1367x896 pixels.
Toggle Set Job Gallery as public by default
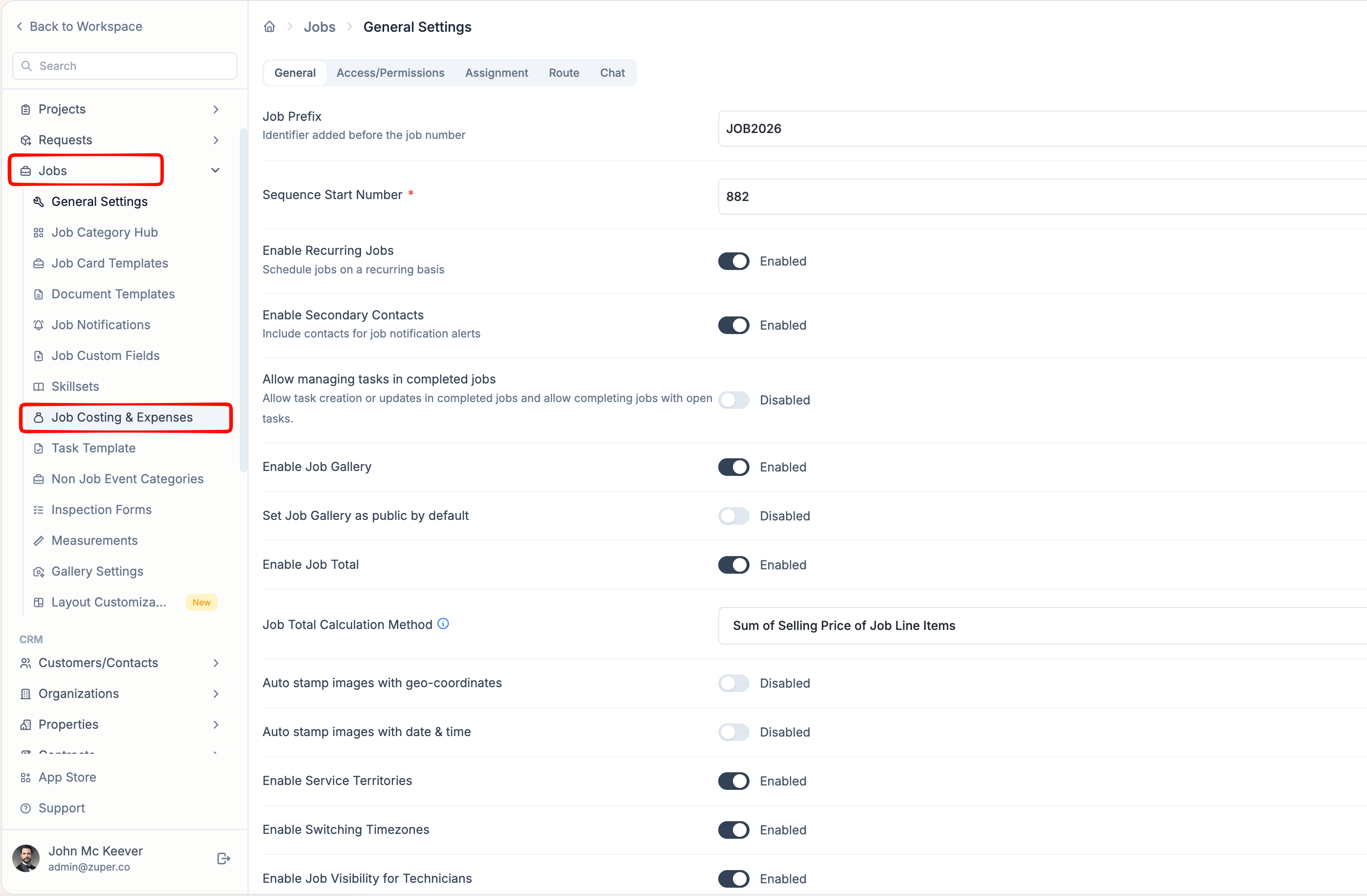click(x=733, y=515)
